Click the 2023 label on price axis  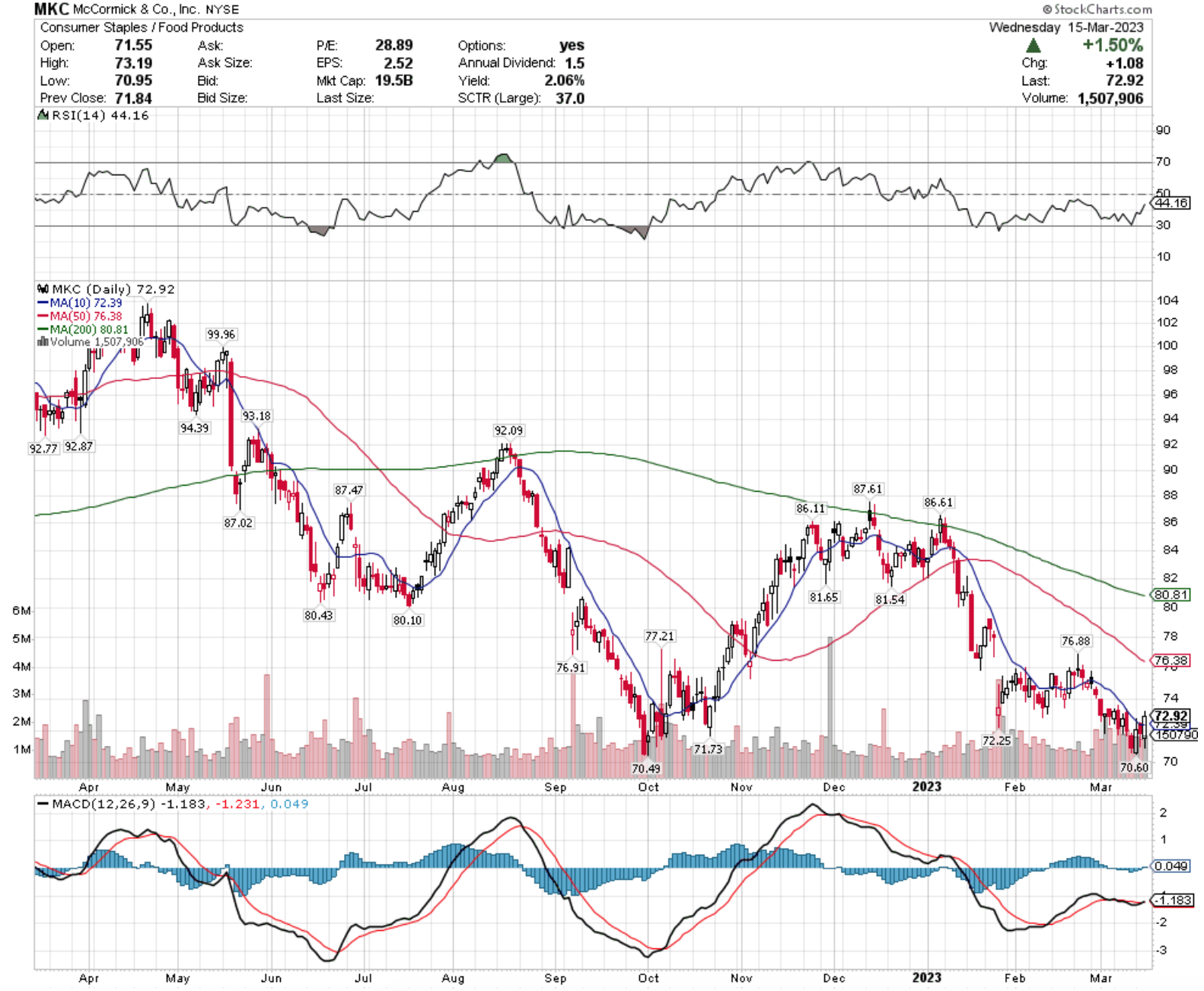point(927,787)
